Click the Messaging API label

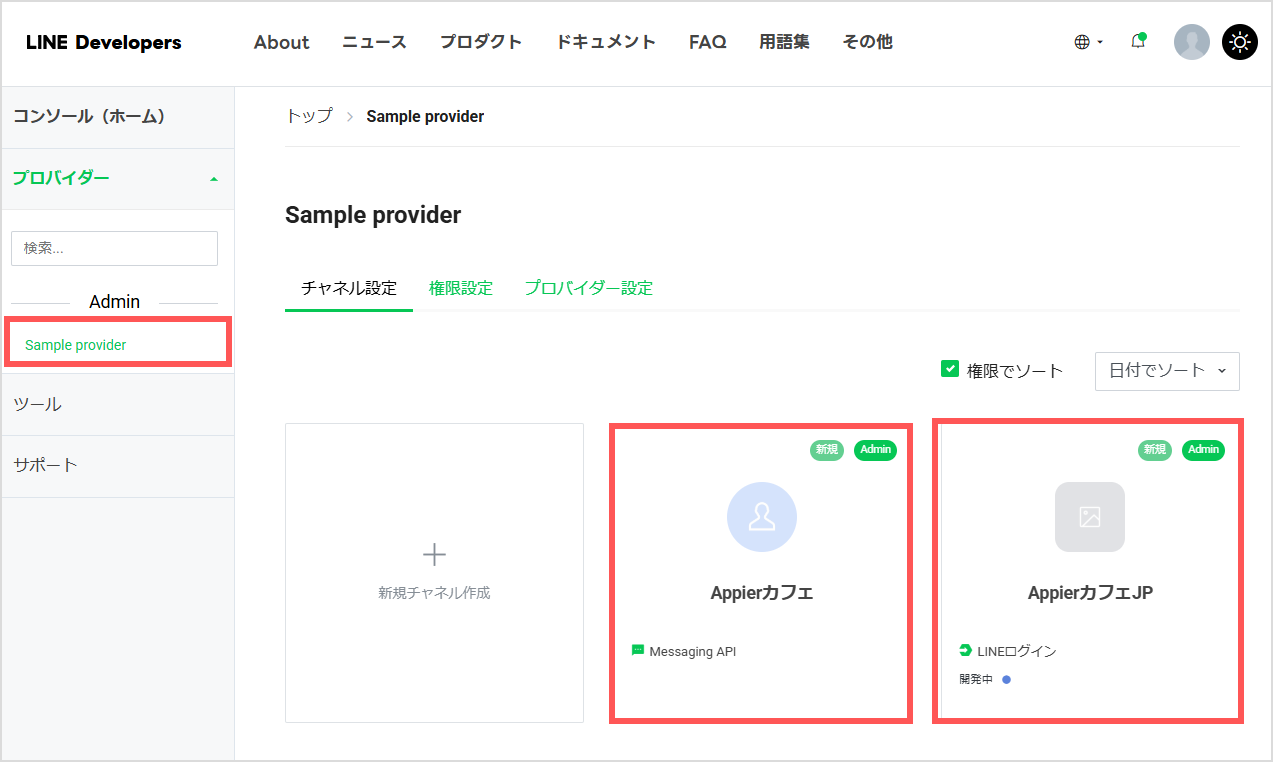click(x=692, y=652)
